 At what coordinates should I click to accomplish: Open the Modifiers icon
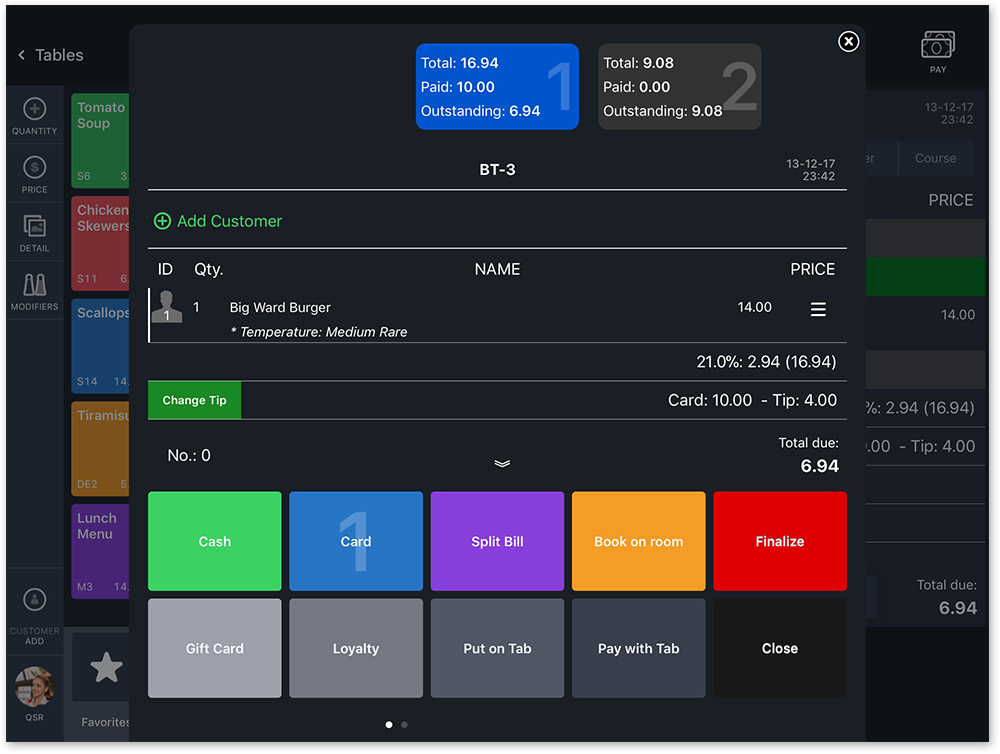tap(34, 284)
